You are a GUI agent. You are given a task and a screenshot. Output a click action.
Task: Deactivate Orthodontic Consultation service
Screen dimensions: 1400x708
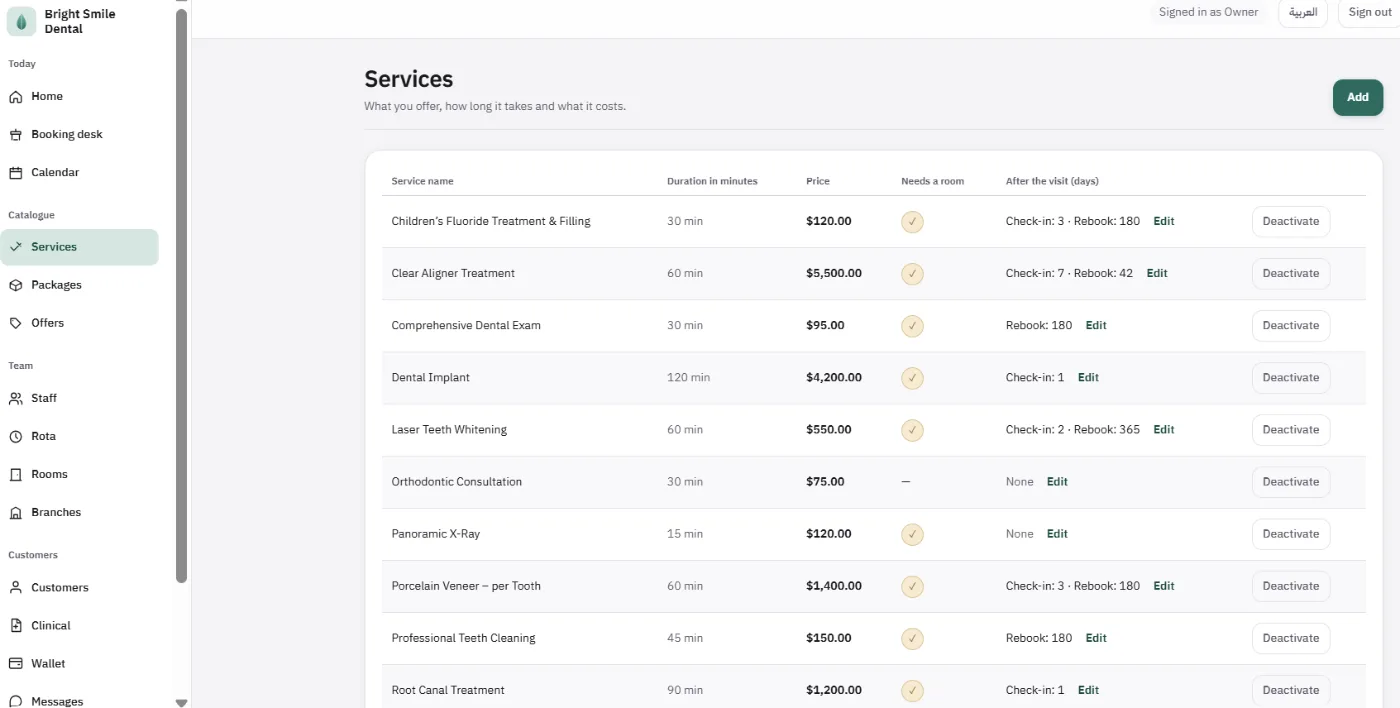pyautogui.click(x=1290, y=482)
